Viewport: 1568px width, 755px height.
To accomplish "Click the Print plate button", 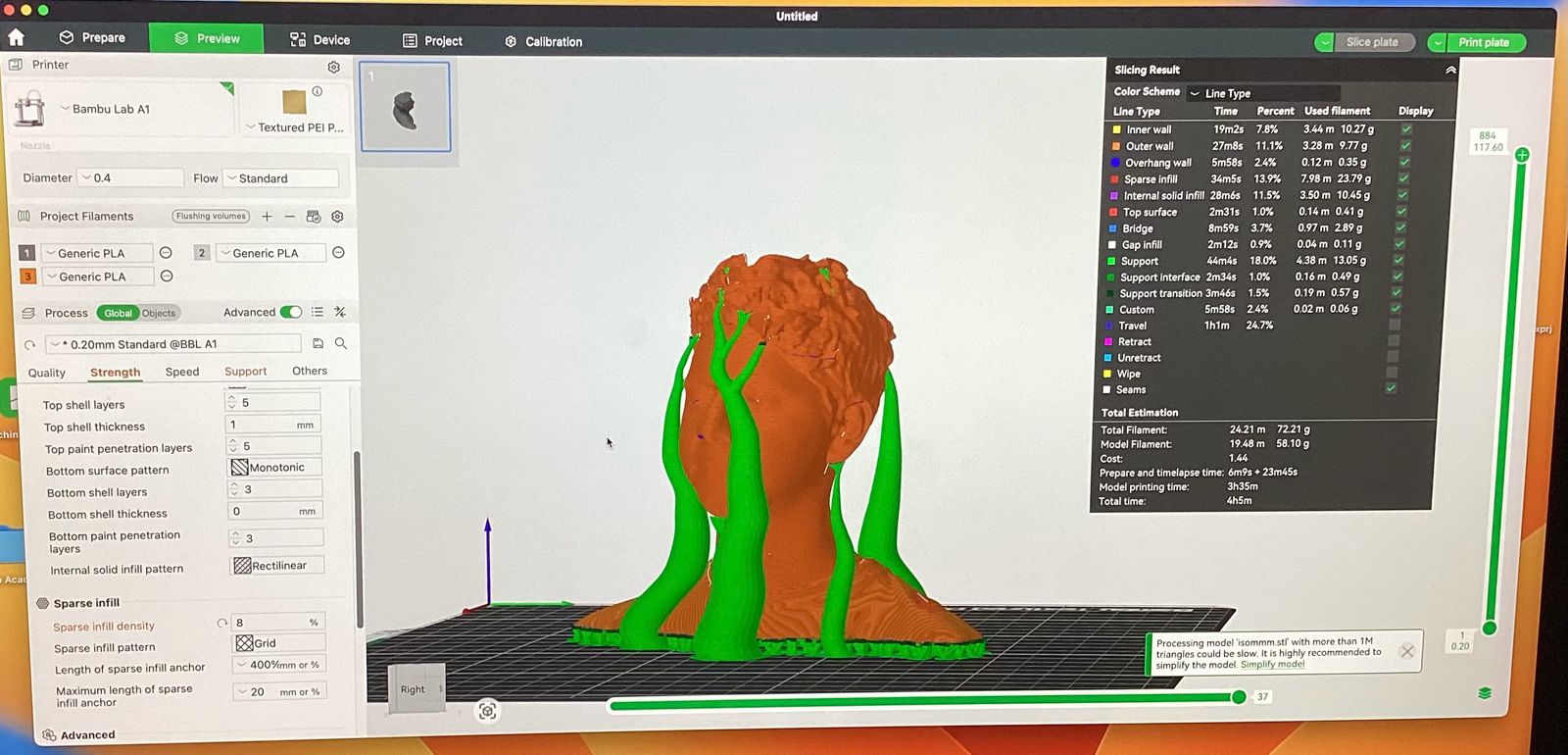I will [1486, 42].
